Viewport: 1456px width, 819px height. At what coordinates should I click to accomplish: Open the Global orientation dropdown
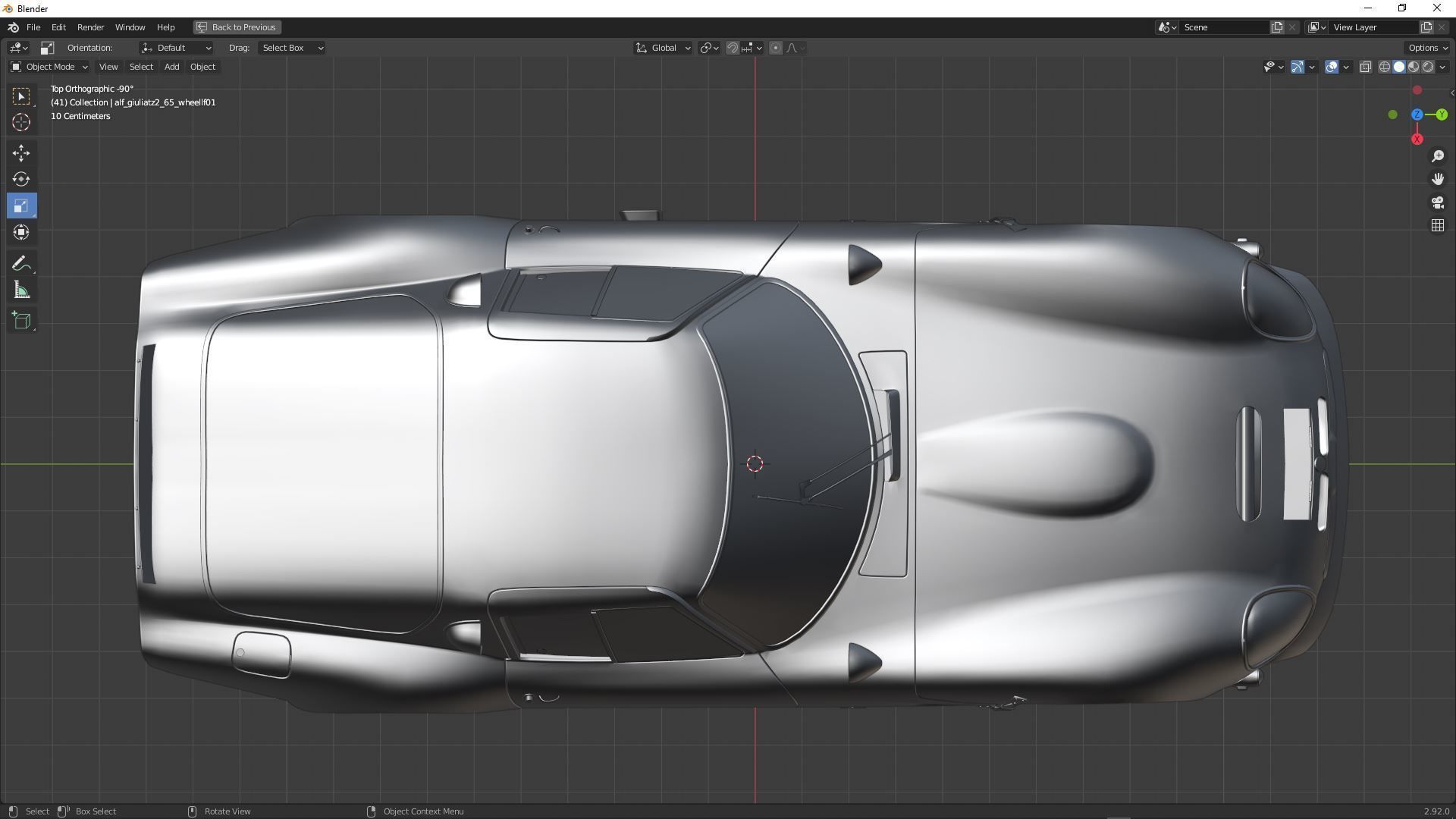[663, 48]
